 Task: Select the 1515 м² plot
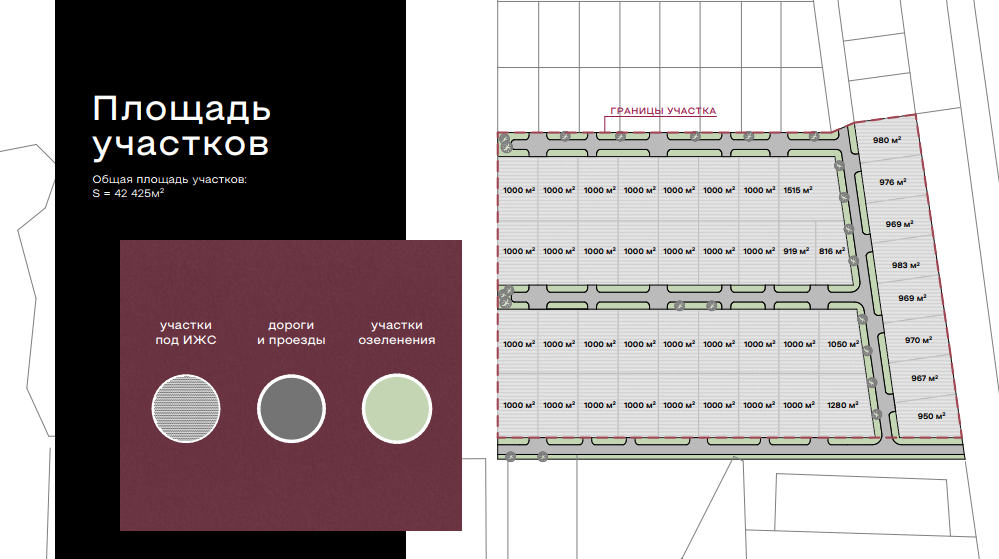coord(799,190)
